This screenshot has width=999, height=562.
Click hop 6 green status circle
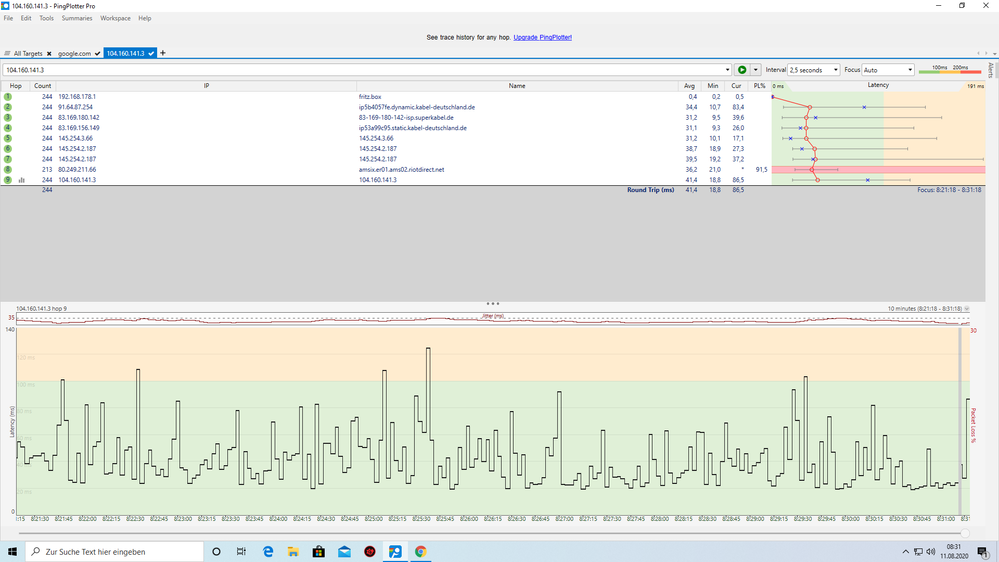click(x=8, y=148)
